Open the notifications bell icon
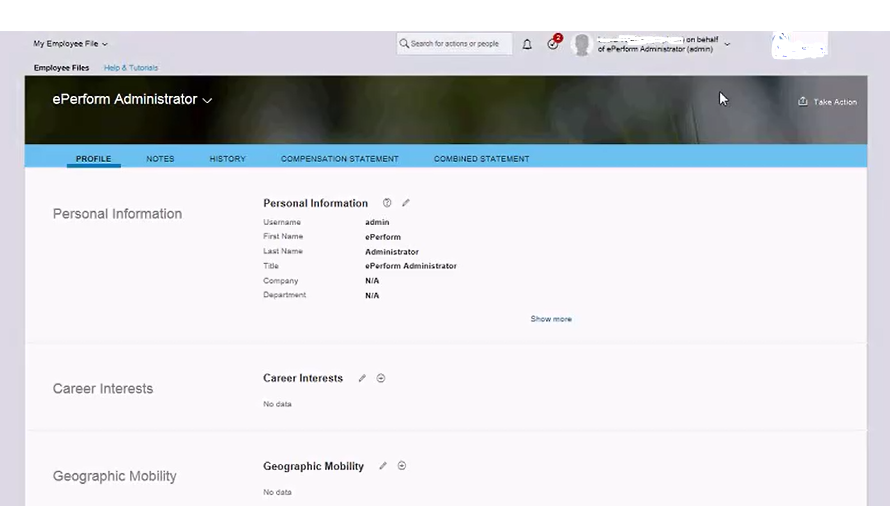 pyautogui.click(x=527, y=44)
